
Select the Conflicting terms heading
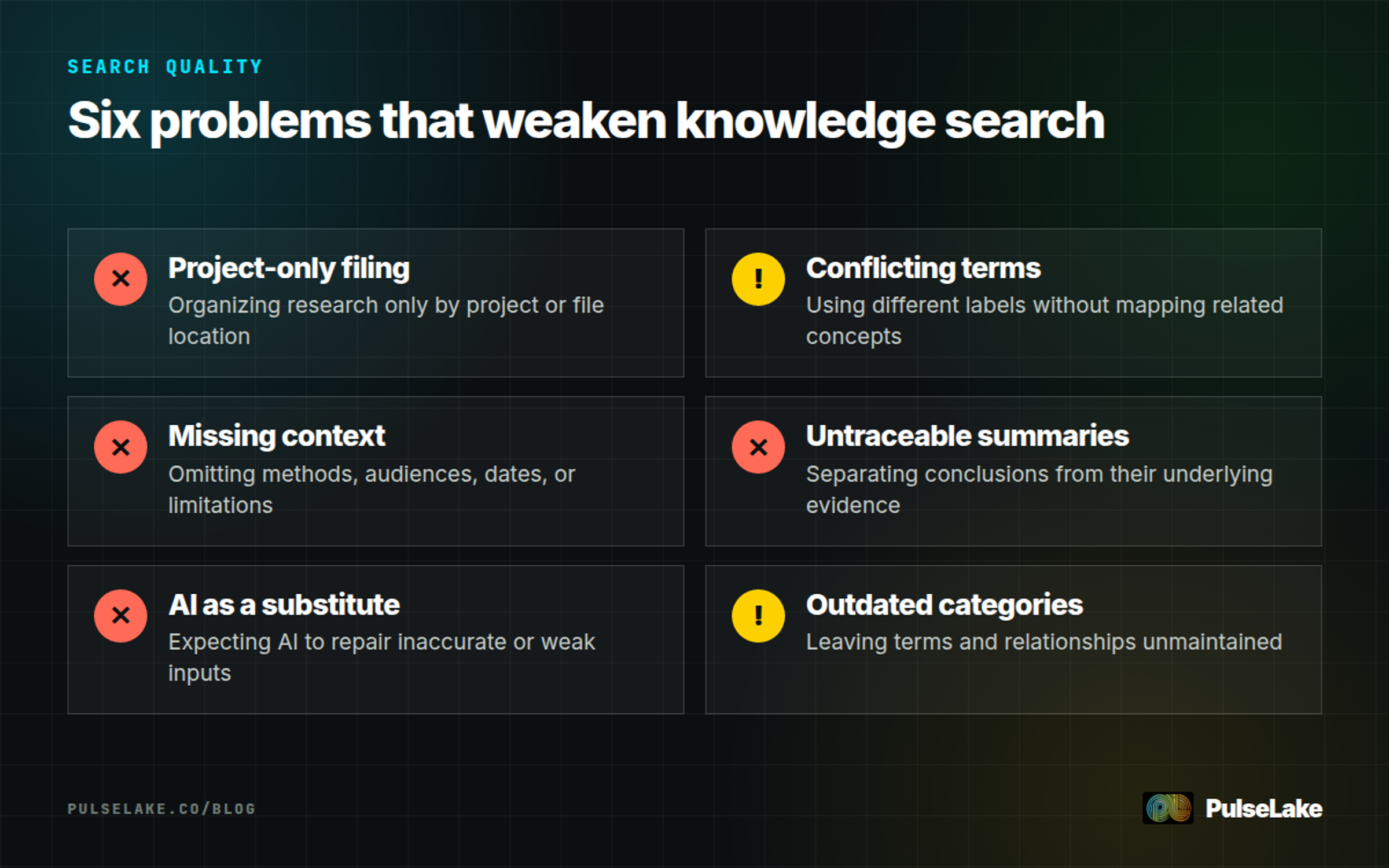click(x=923, y=268)
